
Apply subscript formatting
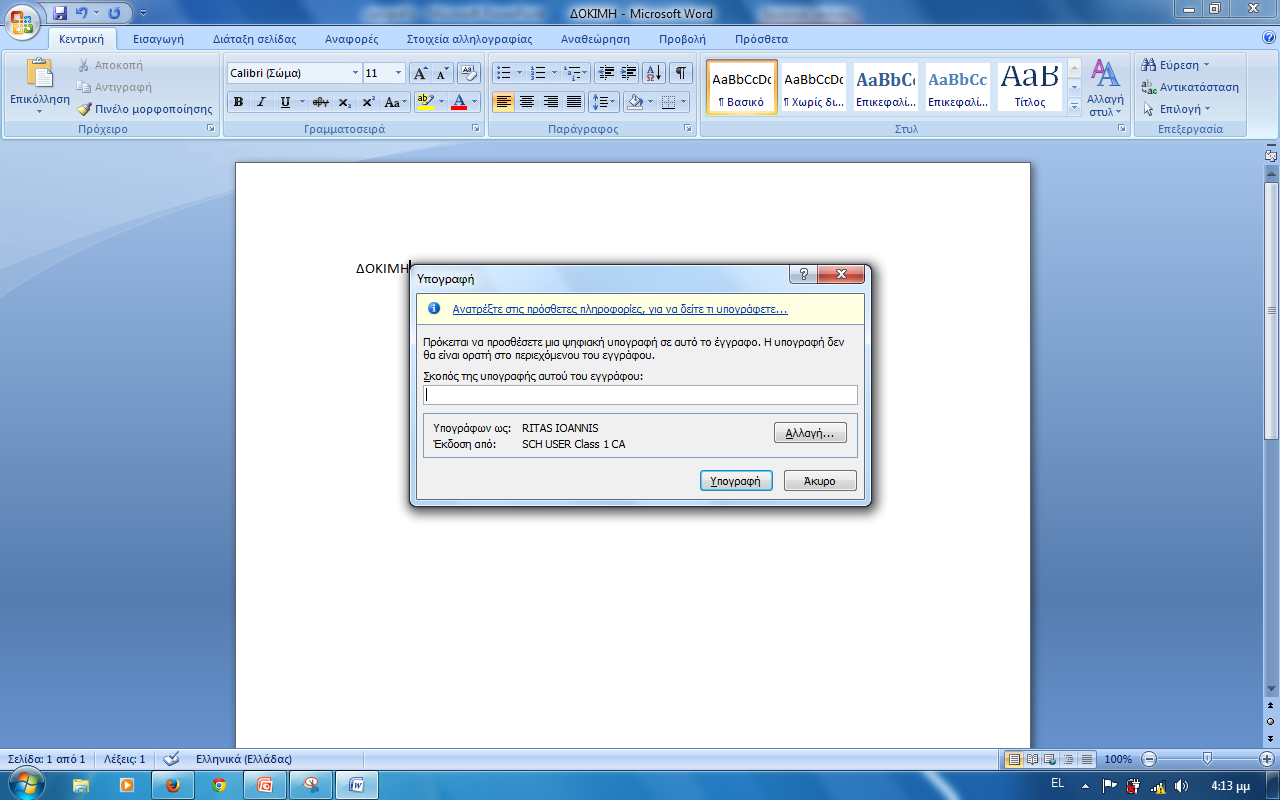344,102
